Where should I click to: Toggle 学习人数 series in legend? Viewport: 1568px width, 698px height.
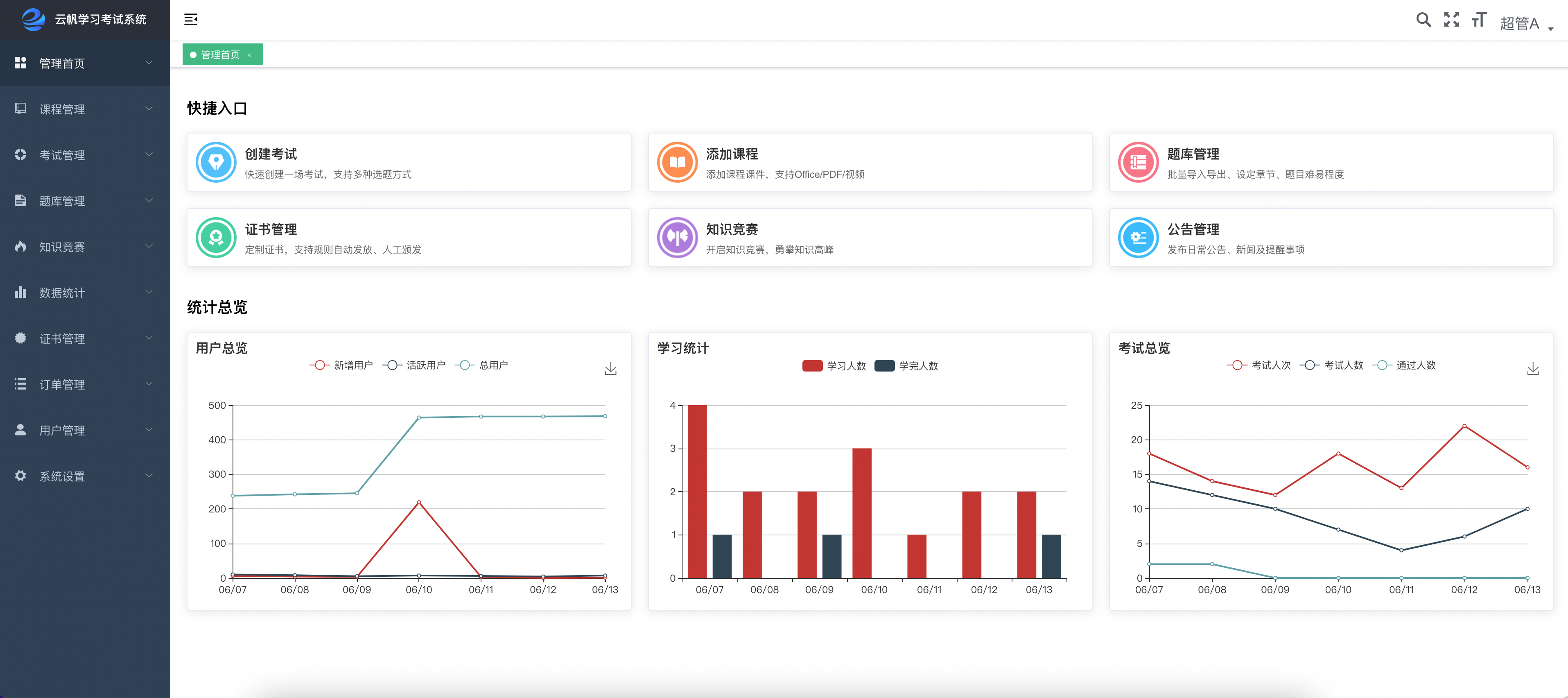834,366
